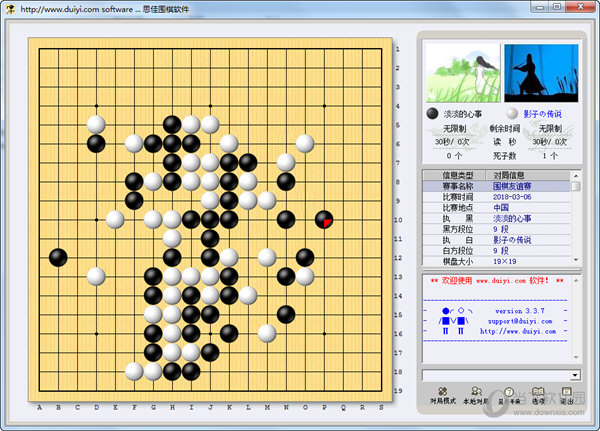Click the white player's grassland avatar image
The width and height of the screenshot is (600, 431).
pos(463,73)
